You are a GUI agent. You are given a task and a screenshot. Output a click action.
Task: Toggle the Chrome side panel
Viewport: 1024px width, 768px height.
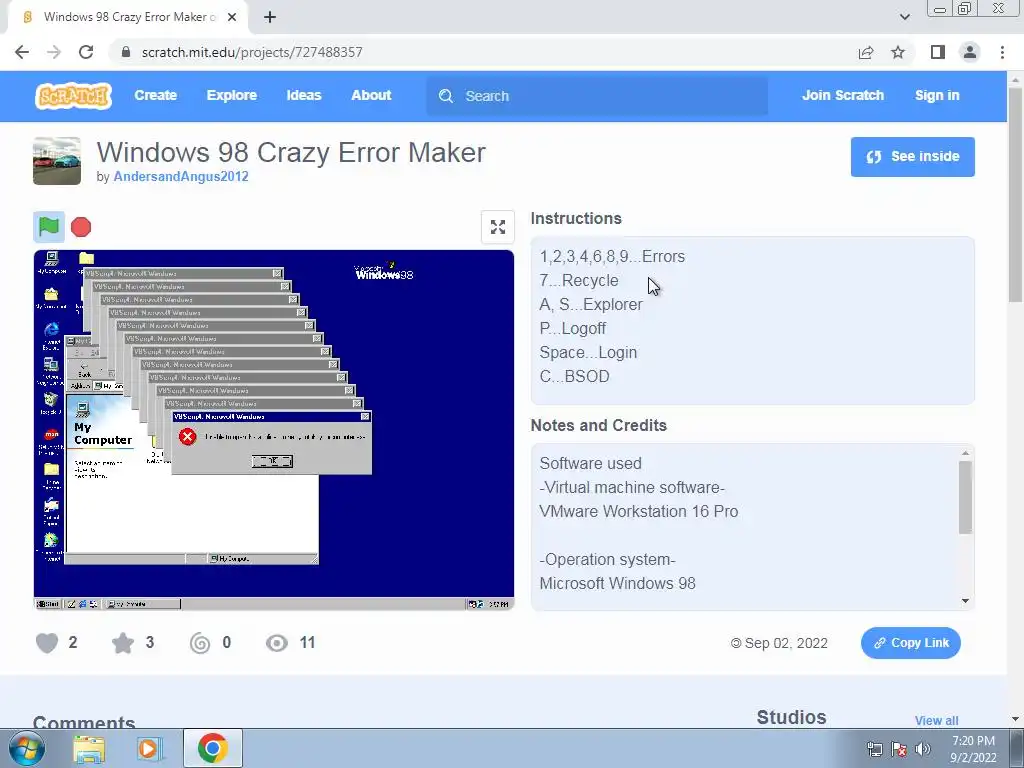pos(938,52)
